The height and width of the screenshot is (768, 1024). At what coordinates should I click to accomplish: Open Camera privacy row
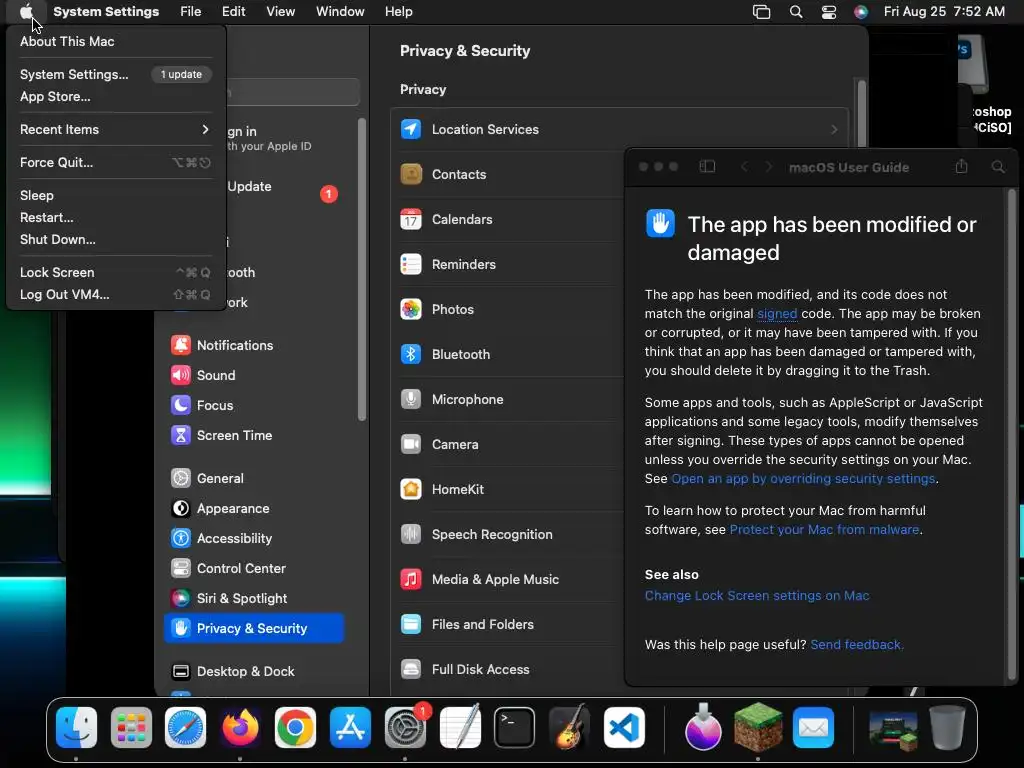[x=508, y=445]
